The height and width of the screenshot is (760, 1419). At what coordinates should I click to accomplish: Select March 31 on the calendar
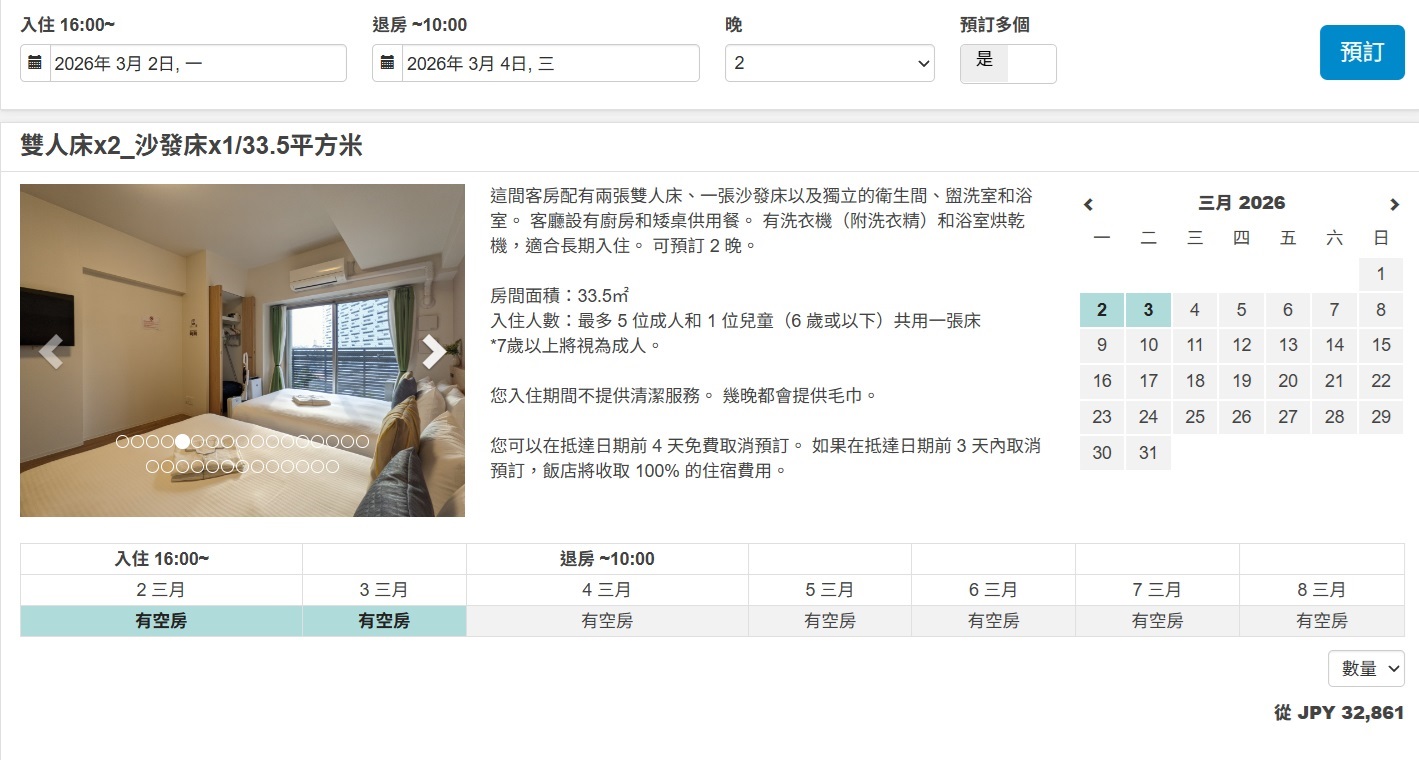point(1148,453)
